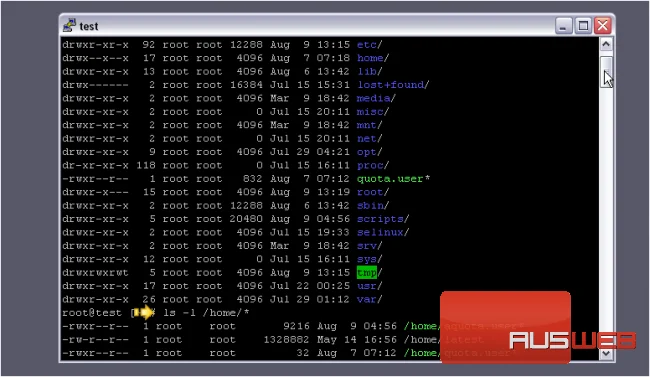The height and width of the screenshot is (377, 650).
Task: Click the PuTTY icon in the title bar
Action: pos(69,25)
